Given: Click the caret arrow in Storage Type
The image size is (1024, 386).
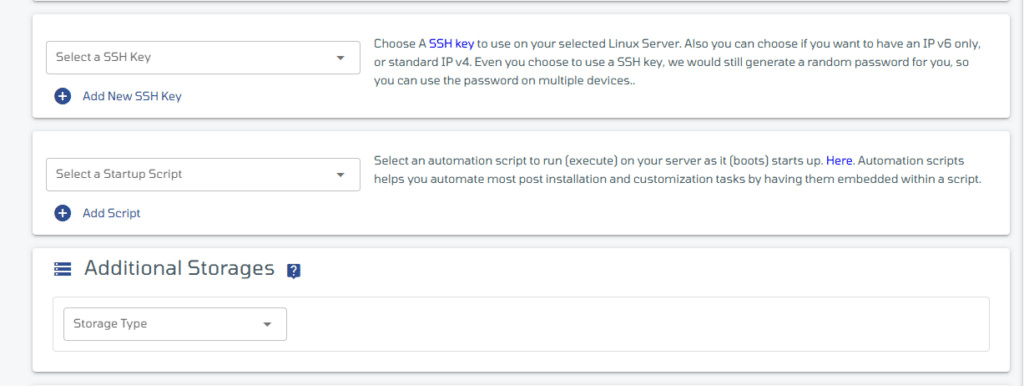Looking at the screenshot, I should tap(266, 324).
